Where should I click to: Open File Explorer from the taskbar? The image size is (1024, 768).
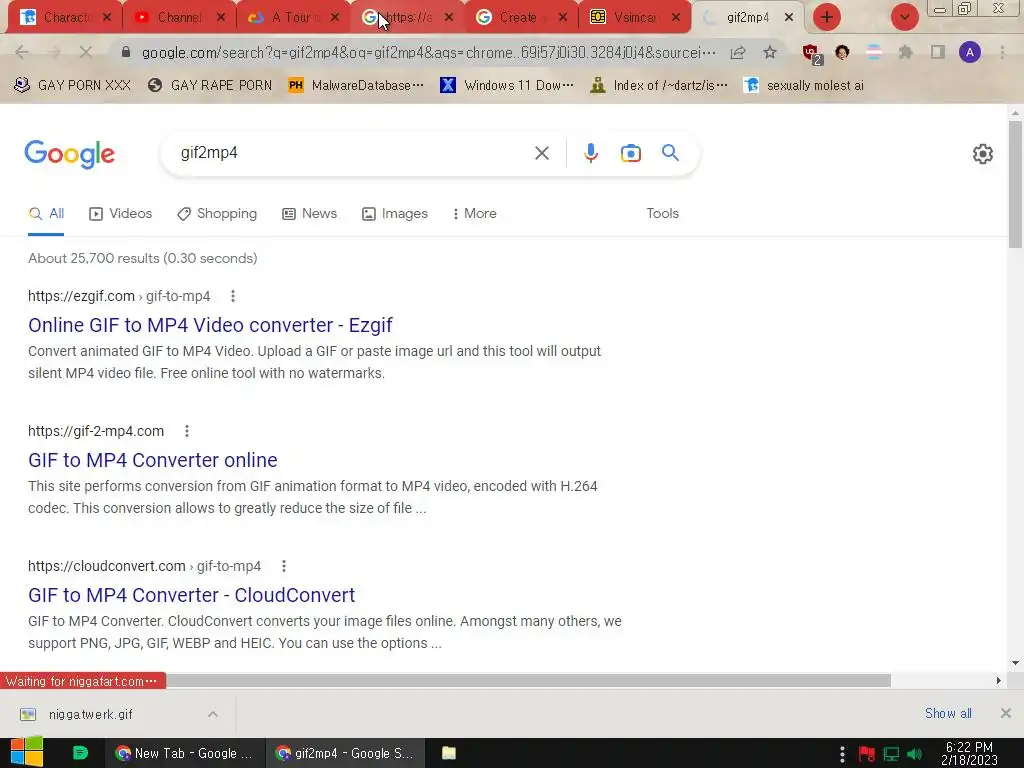tap(449, 753)
